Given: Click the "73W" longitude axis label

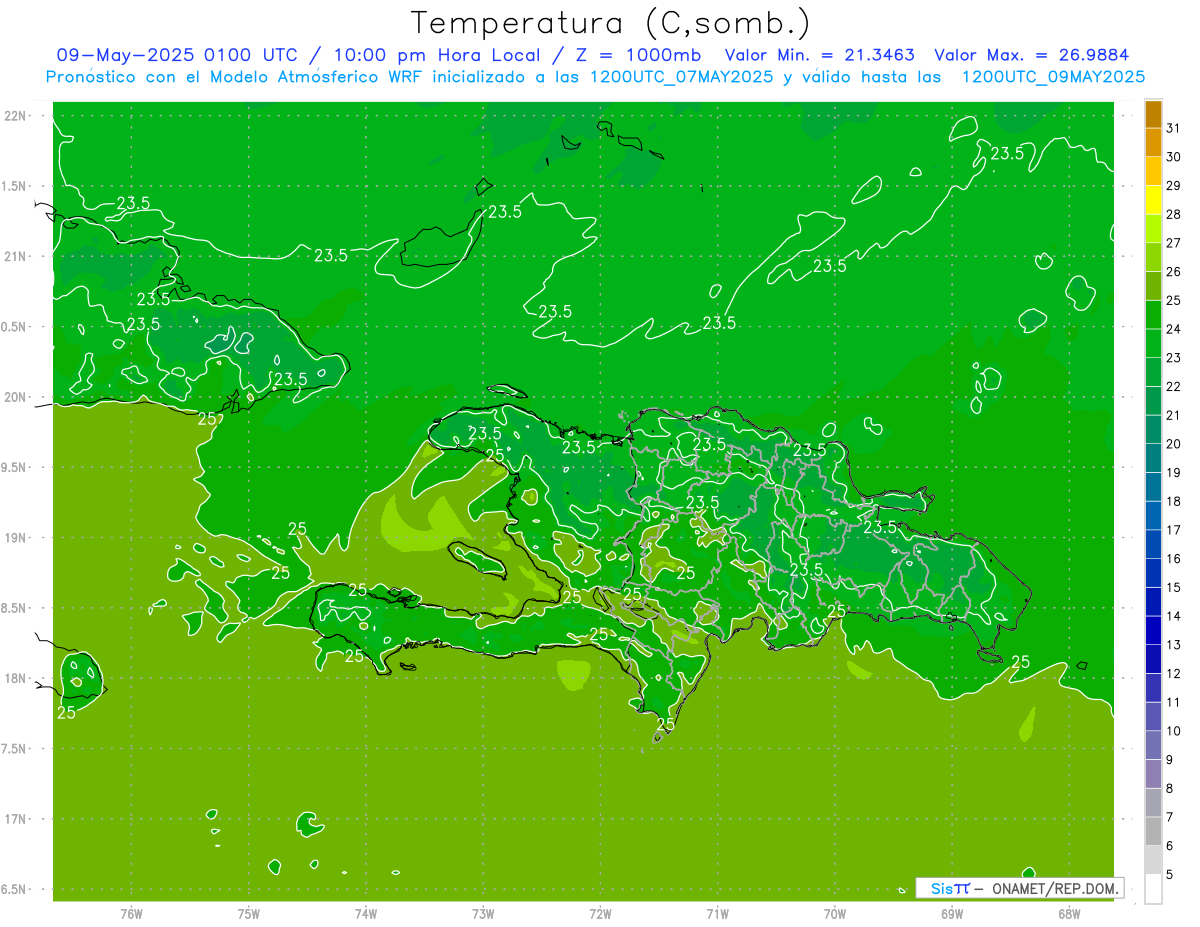Looking at the screenshot, I should [x=483, y=914].
